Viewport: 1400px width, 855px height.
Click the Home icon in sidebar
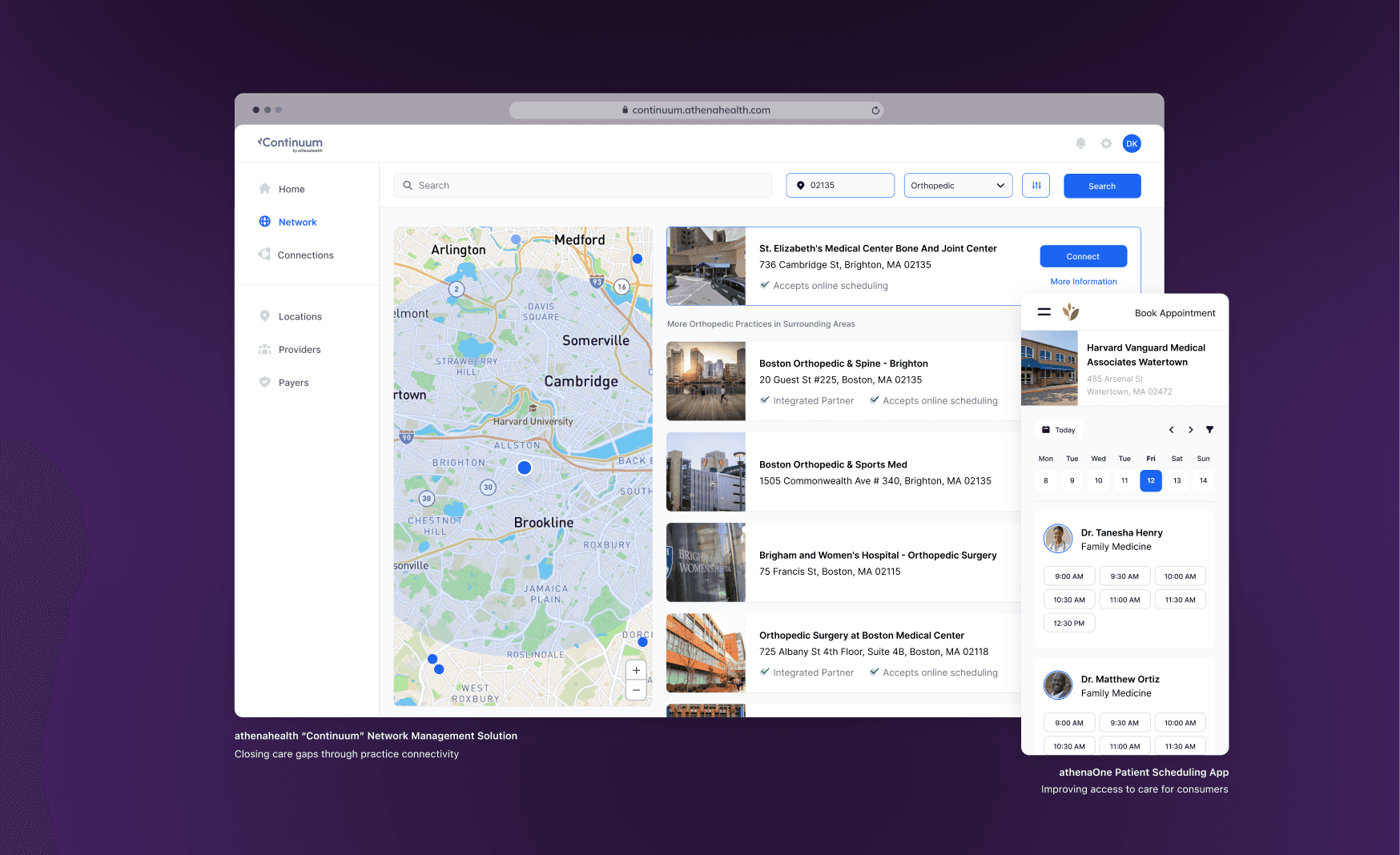click(x=265, y=189)
